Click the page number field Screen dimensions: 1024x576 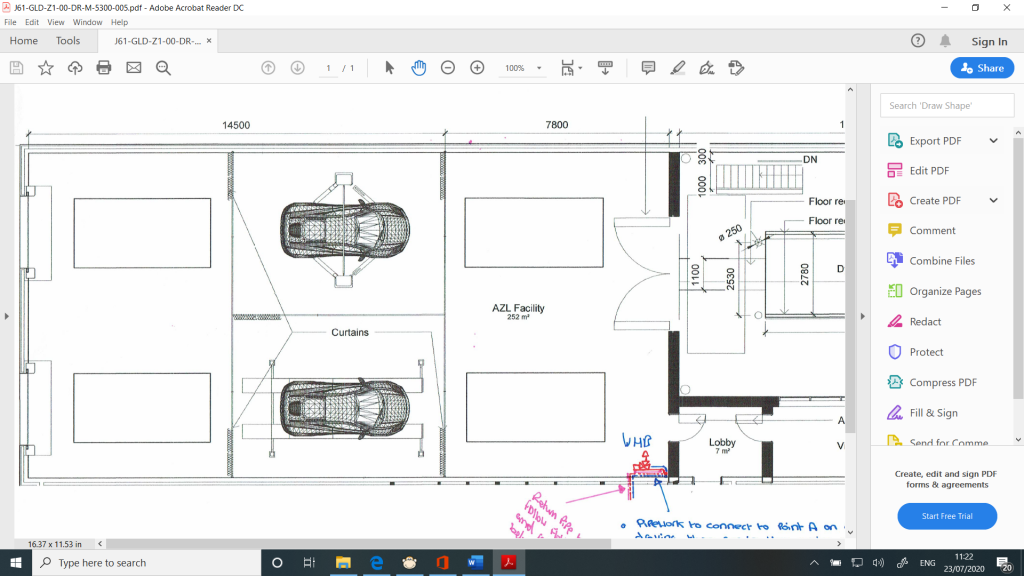pos(328,68)
